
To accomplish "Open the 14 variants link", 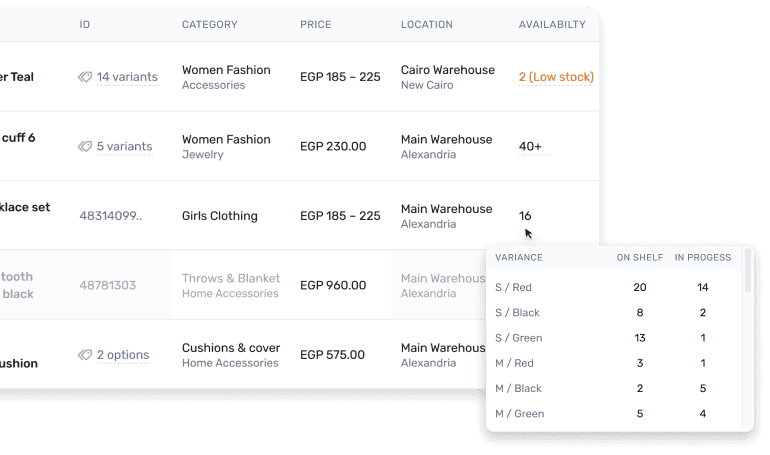I will click(126, 77).
